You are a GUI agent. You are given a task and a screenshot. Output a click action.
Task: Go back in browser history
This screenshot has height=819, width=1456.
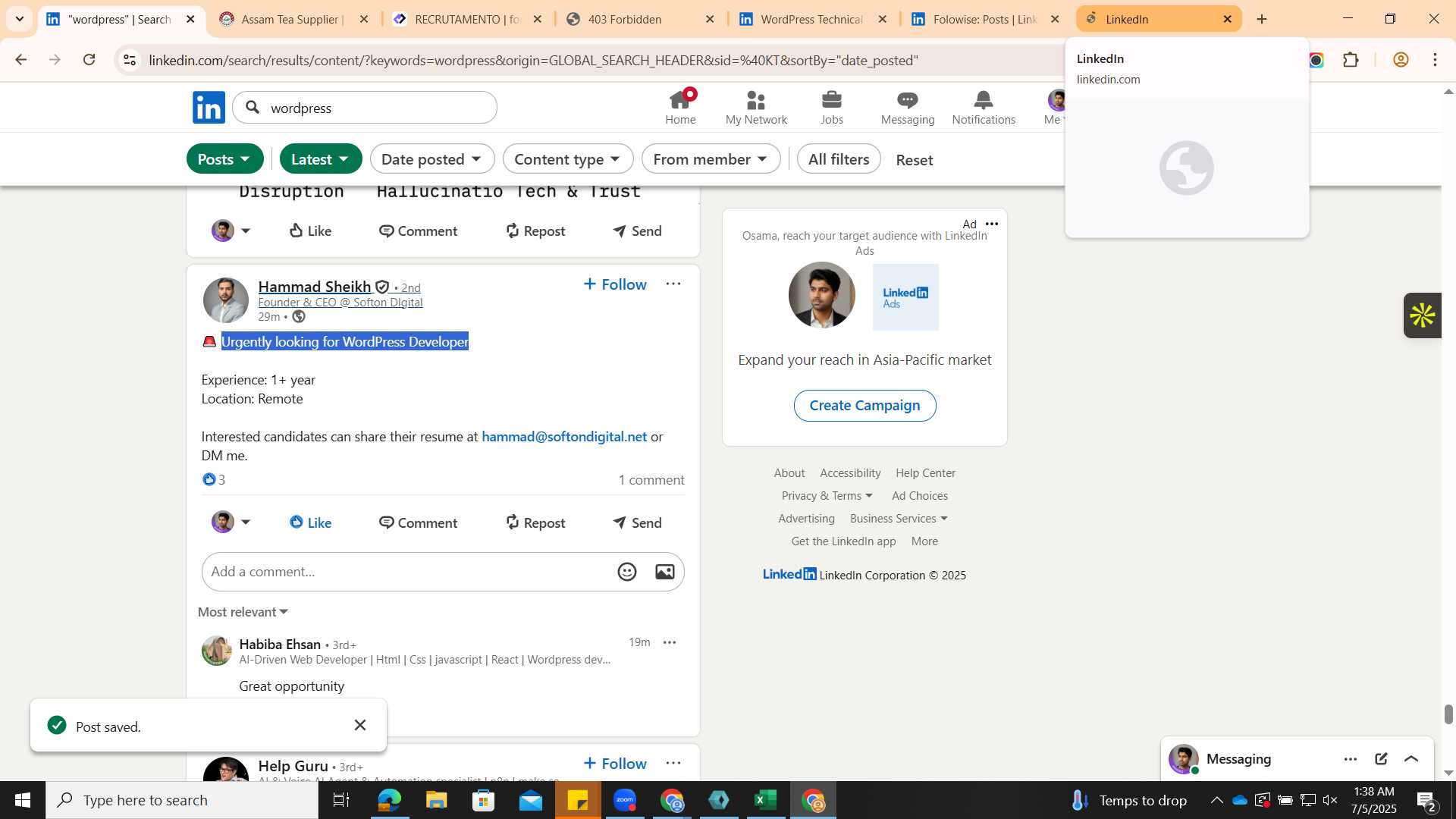[x=21, y=60]
